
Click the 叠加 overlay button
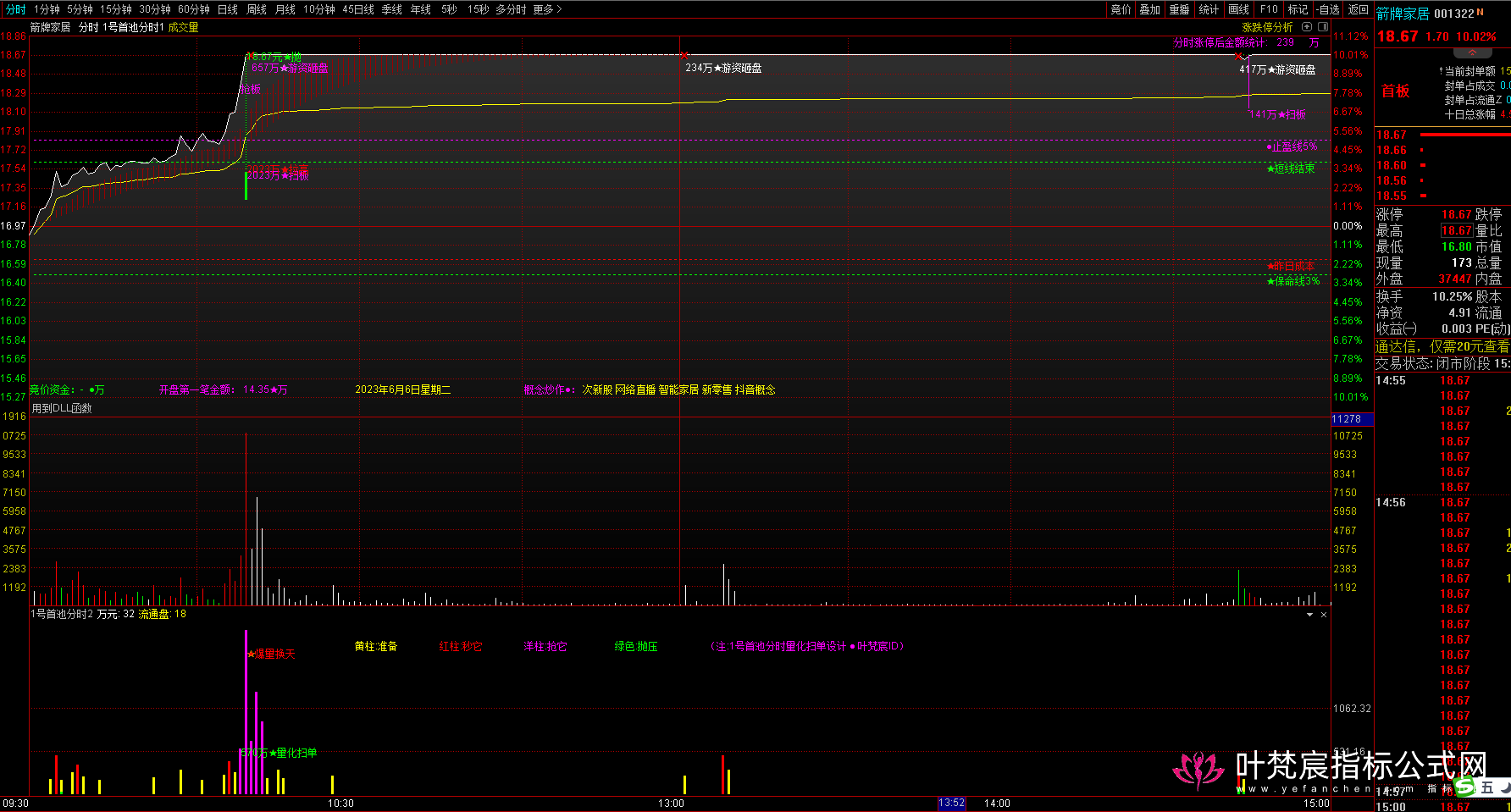tap(1150, 9)
